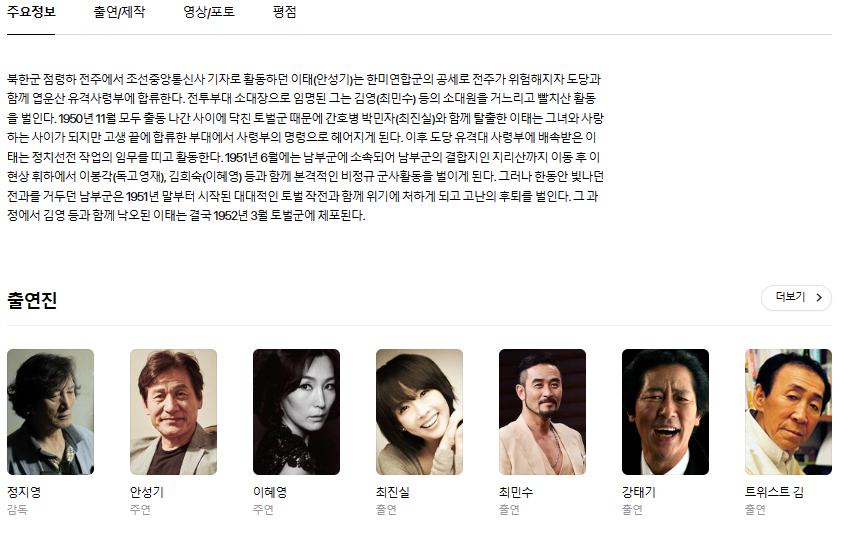
Task: Click the 이혜영 name link
Action: pyautogui.click(x=270, y=492)
